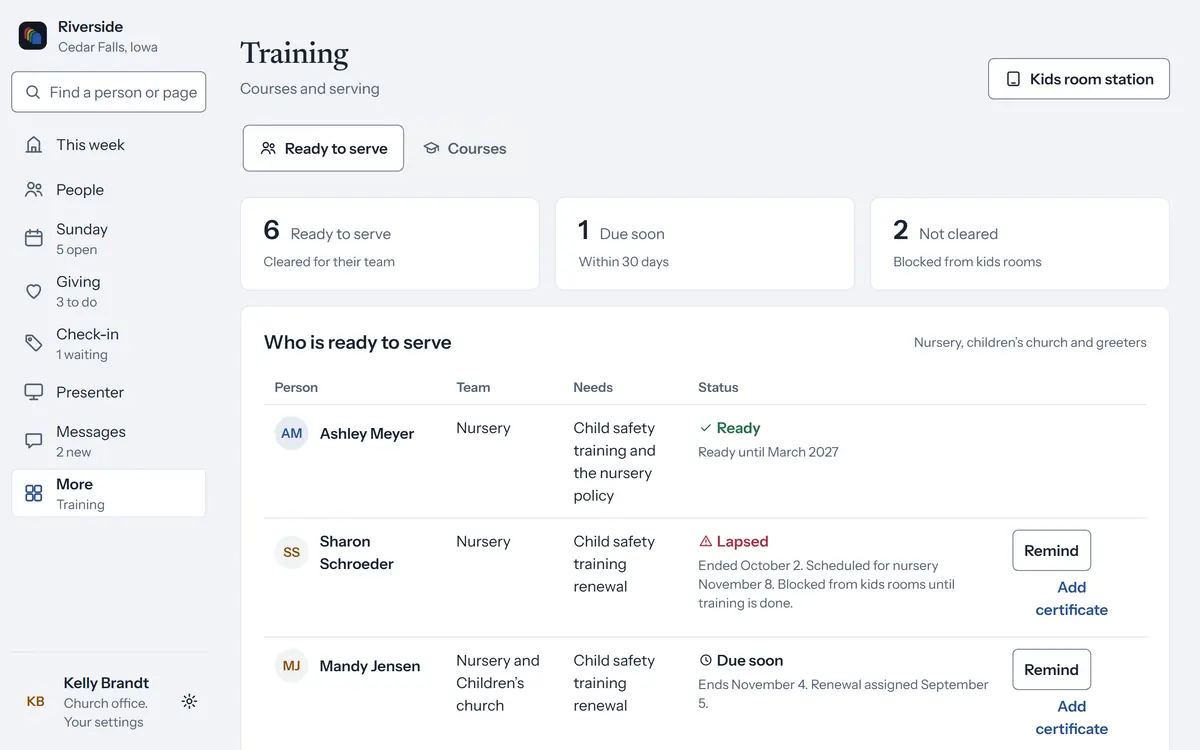This screenshot has height=750, width=1200.
Task: Open Sharon Schroeder's name
Action: (x=357, y=553)
